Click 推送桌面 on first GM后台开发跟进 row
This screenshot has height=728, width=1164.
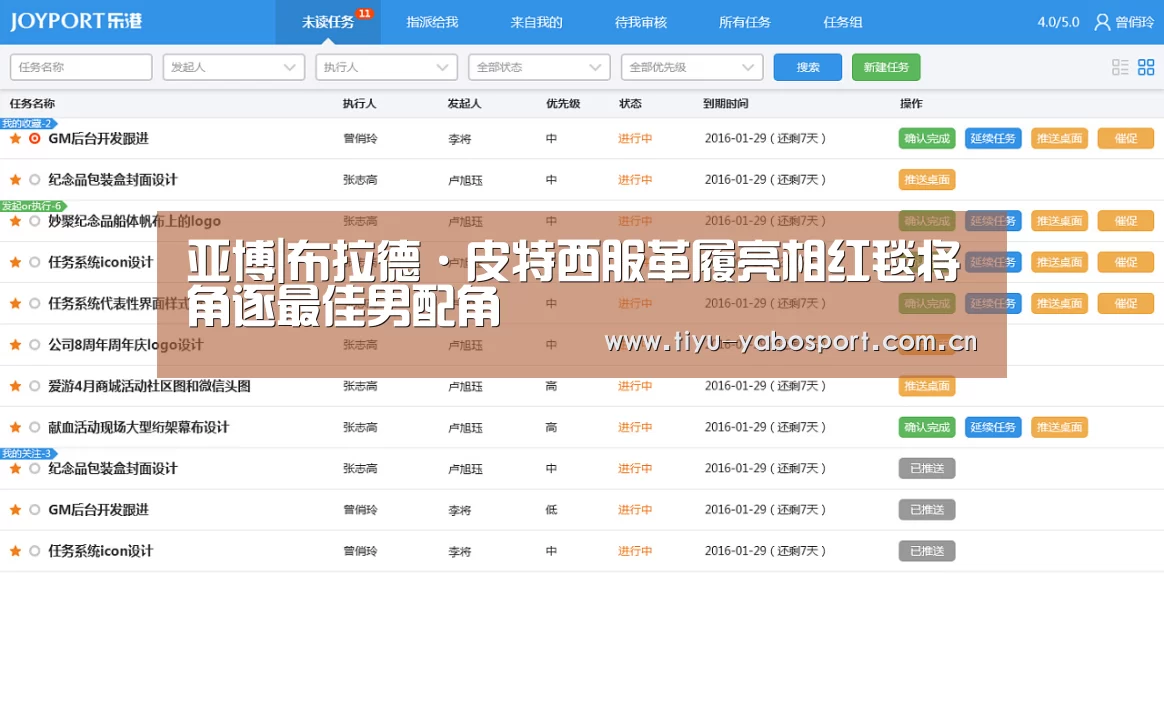1059,139
